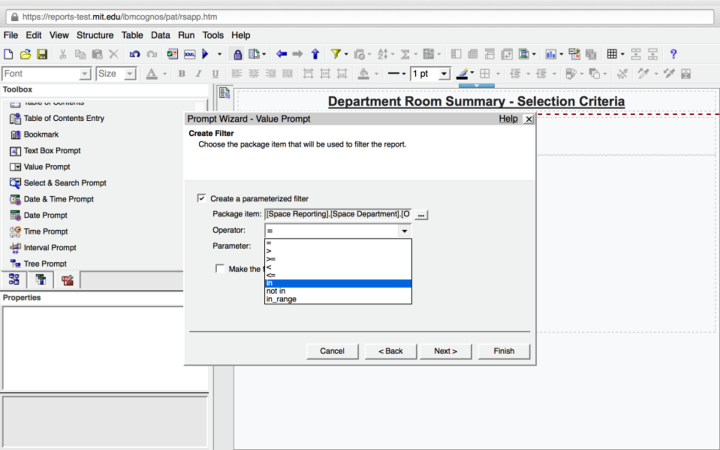
Task: Click the Run Report play icon
Action: pyautogui.click(x=205, y=54)
